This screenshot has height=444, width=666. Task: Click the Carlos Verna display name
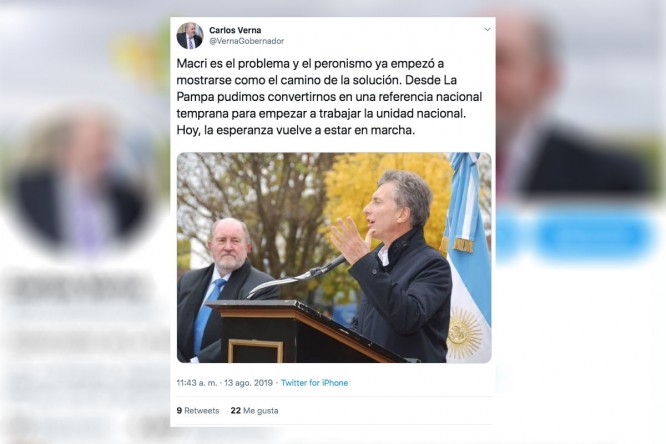[235, 30]
